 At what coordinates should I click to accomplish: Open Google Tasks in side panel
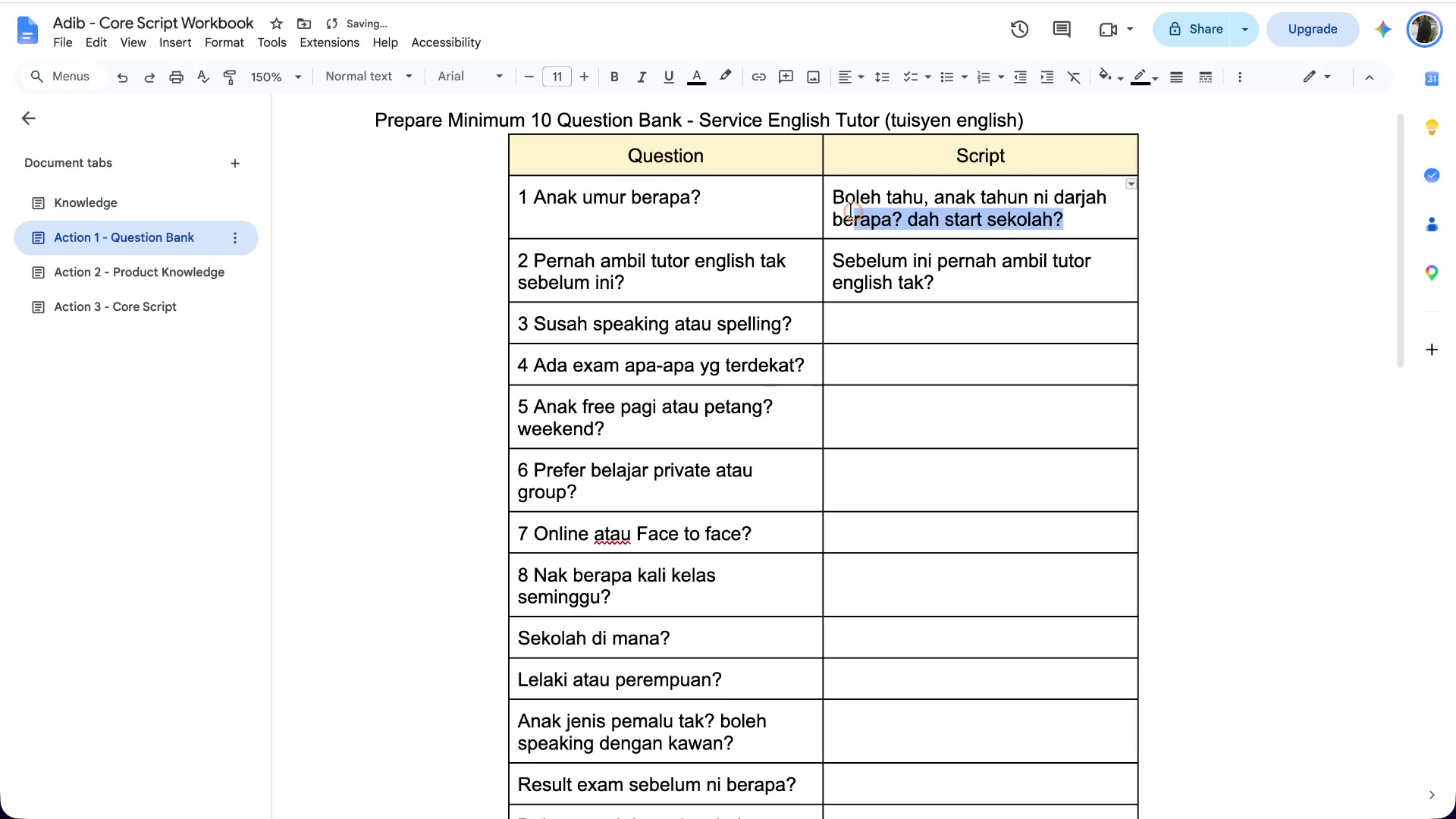click(1432, 175)
